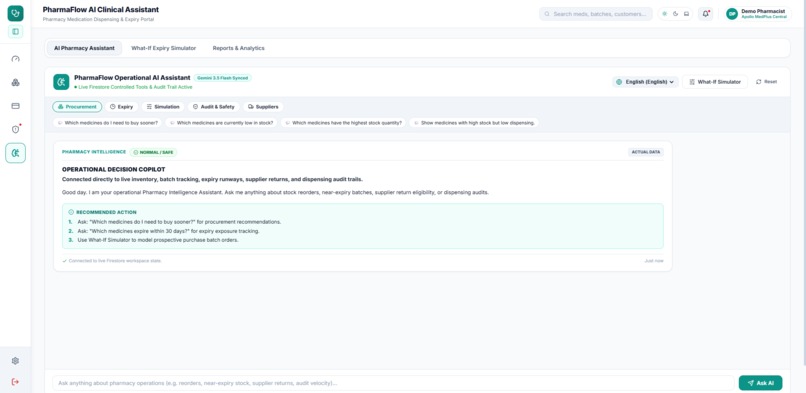Click the search magnifier icon in header

(x=547, y=14)
